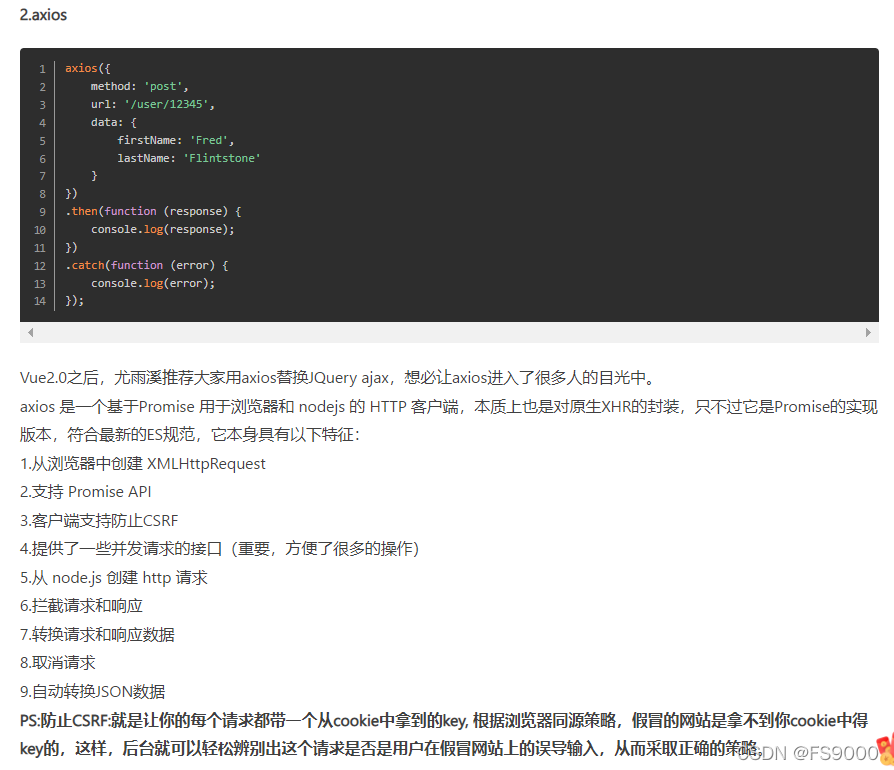This screenshot has width=894, height=770.
Task: Click the line '.catch(function (error) {'
Action: point(147,266)
